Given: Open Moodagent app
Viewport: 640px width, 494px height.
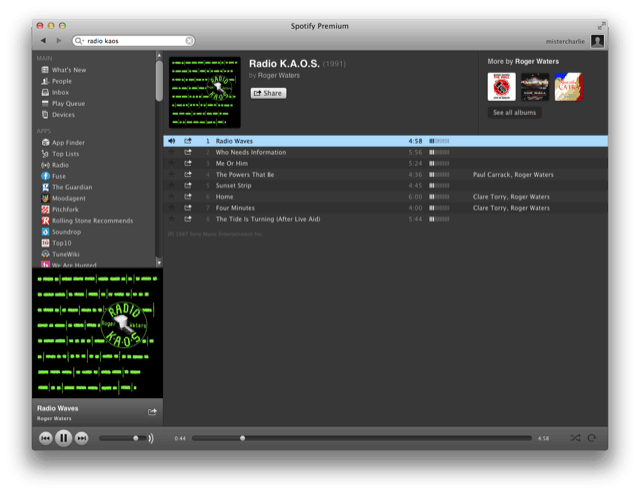Looking at the screenshot, I should [64, 198].
